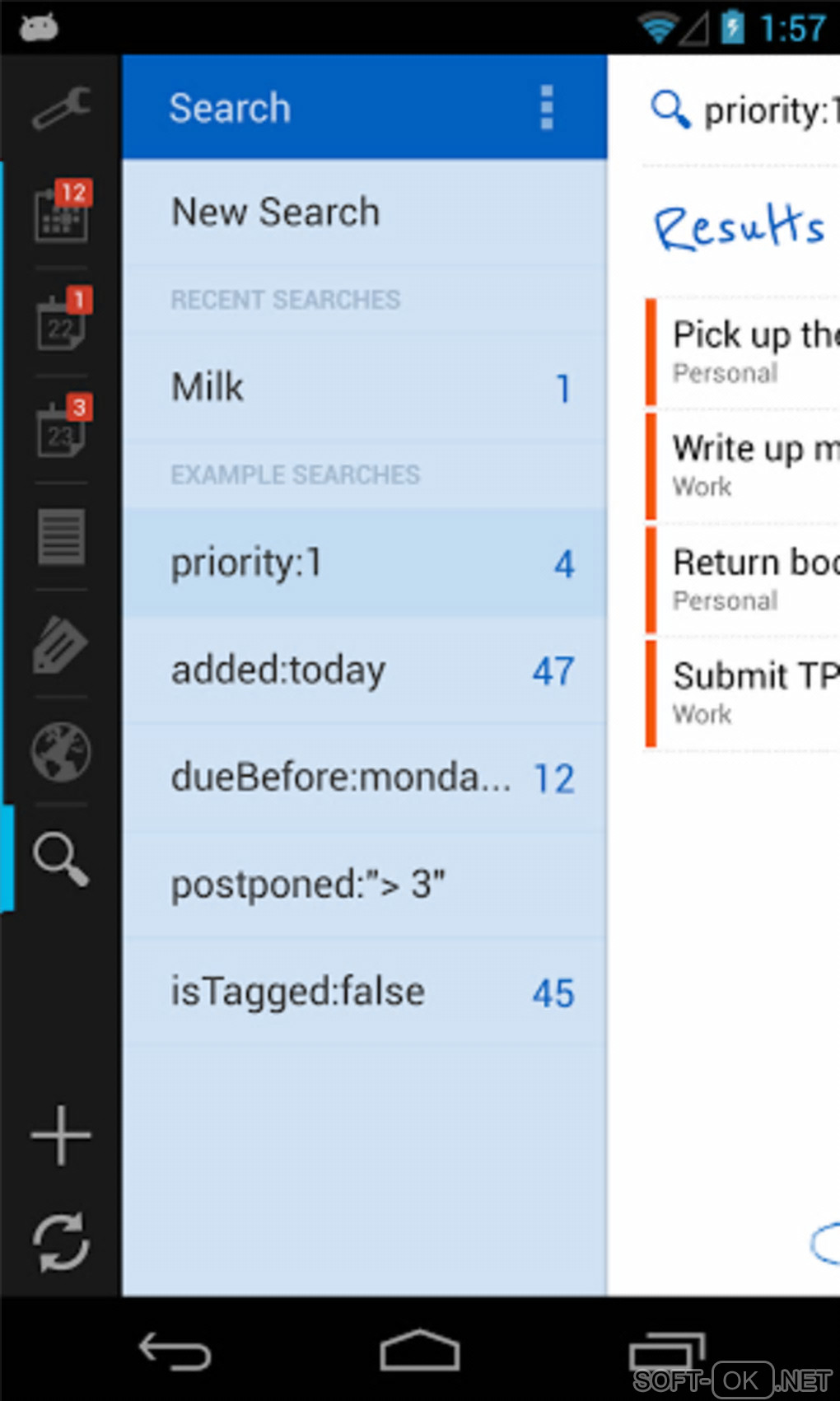
Task: Run the isTagged:false example search
Action: tap(364, 992)
